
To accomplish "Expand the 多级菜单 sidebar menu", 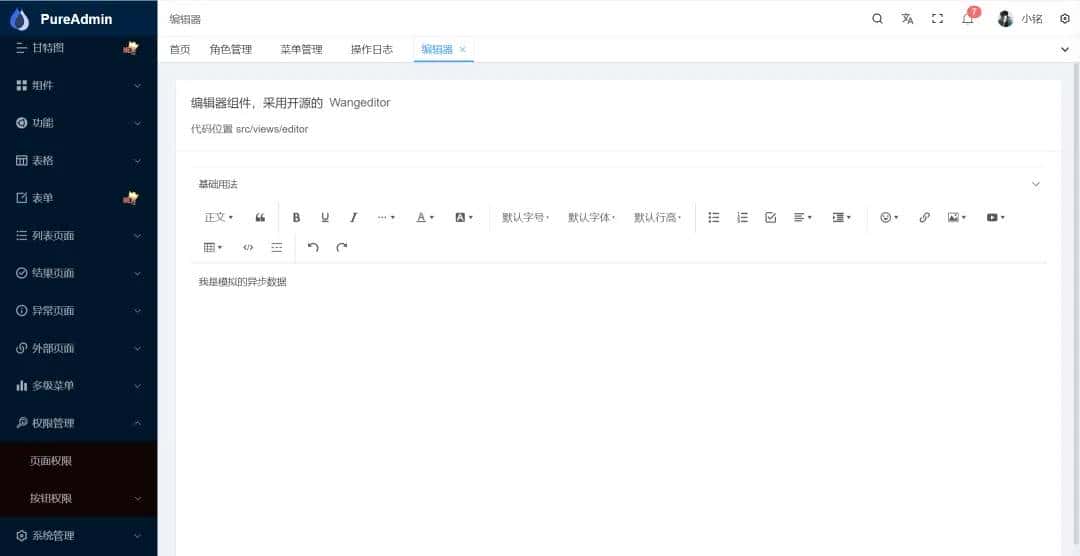I will pos(79,386).
